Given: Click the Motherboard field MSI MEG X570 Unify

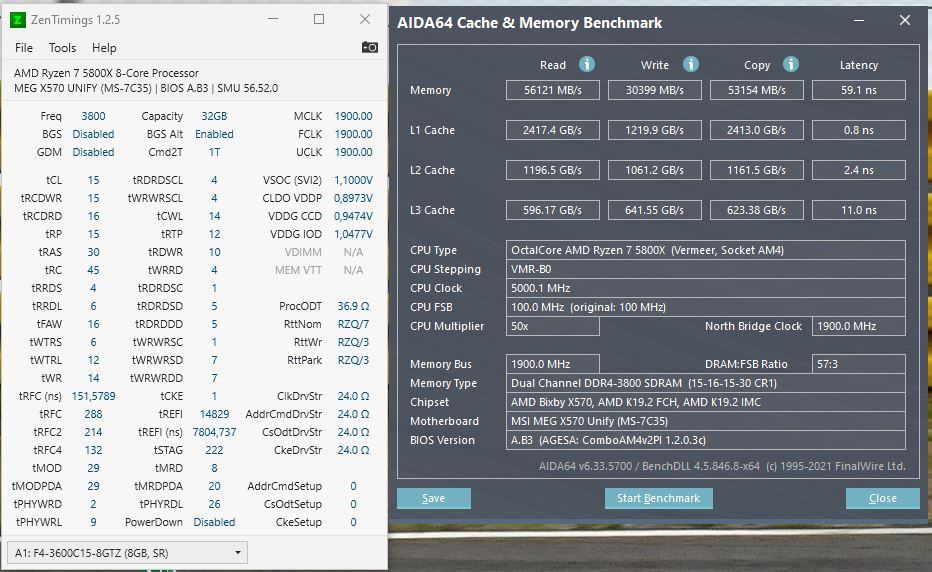Looking at the screenshot, I should coord(706,421).
